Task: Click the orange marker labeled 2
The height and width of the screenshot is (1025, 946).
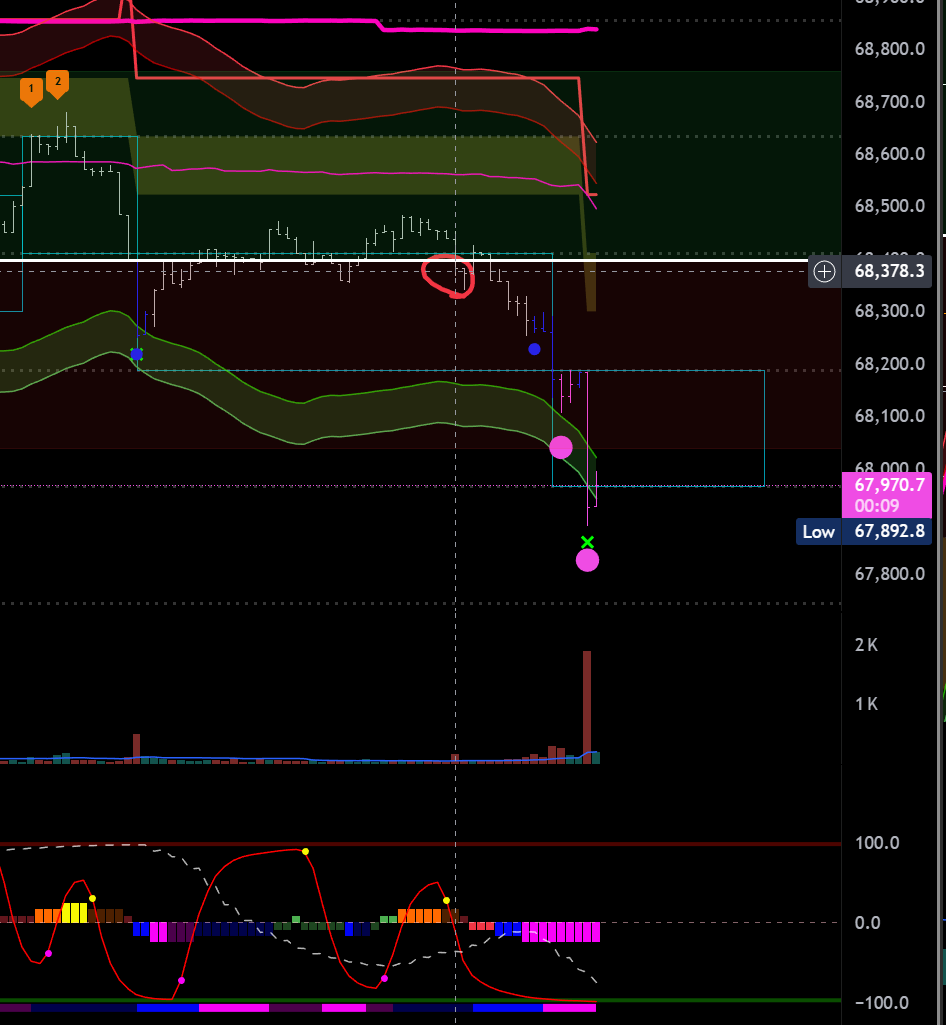Action: (x=57, y=83)
